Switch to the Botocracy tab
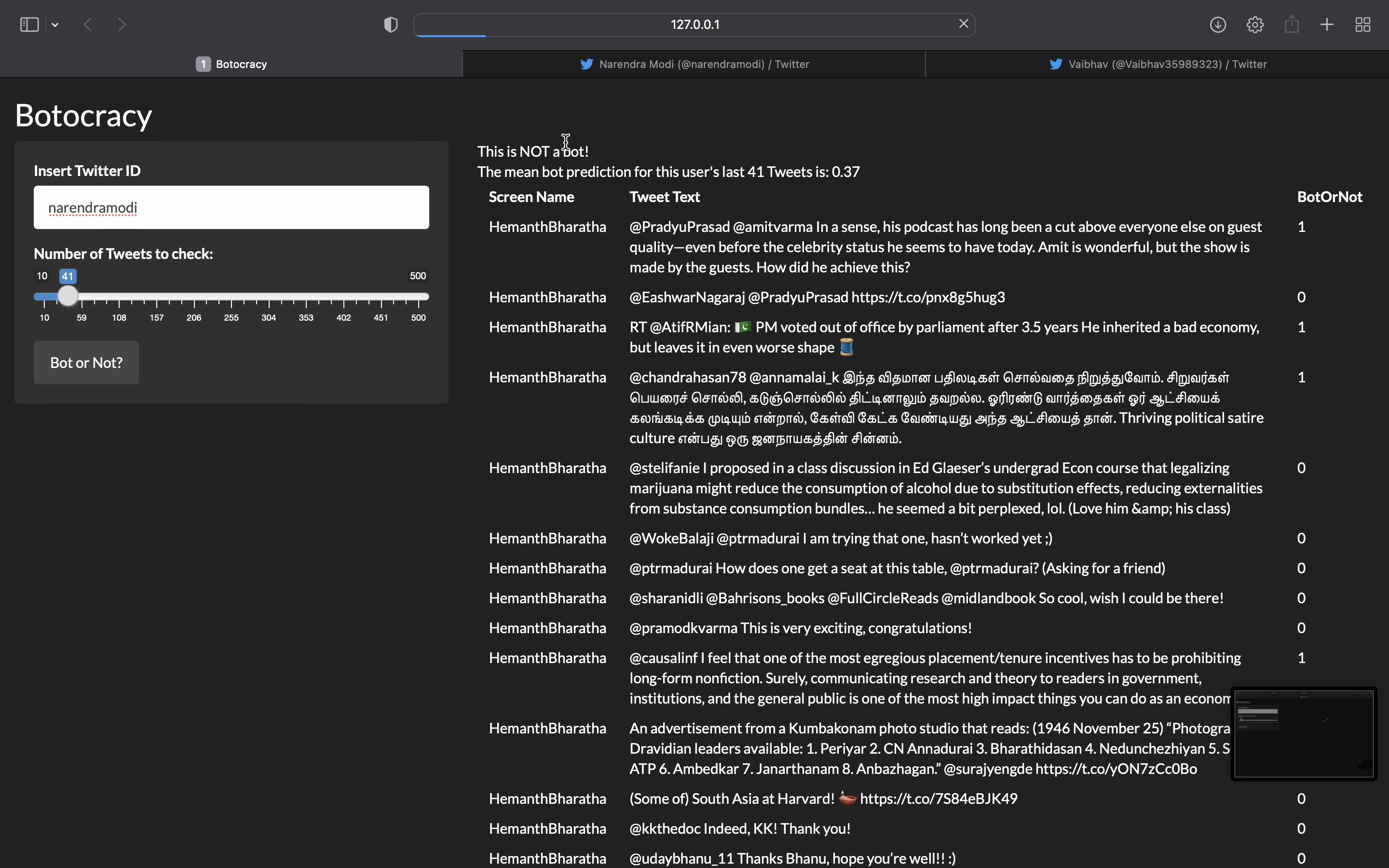Image resolution: width=1389 pixels, height=868 pixels. click(x=231, y=64)
